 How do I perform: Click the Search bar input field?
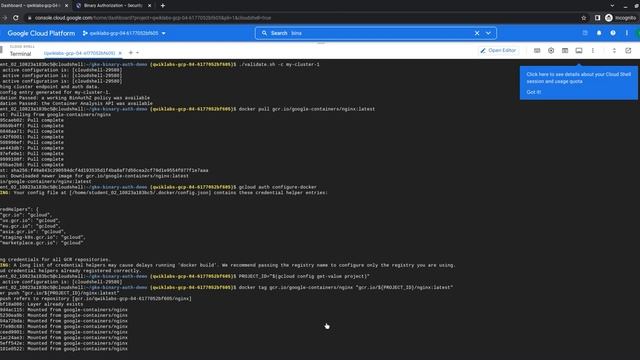376,33
